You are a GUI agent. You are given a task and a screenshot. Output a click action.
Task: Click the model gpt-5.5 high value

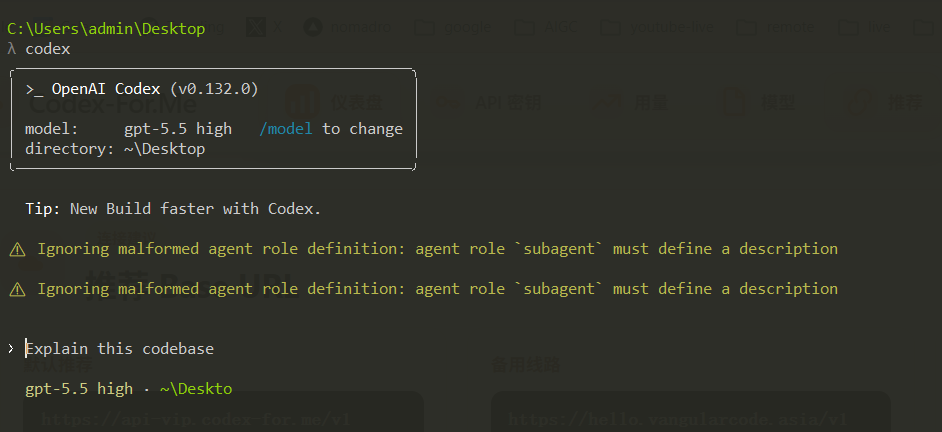178,129
